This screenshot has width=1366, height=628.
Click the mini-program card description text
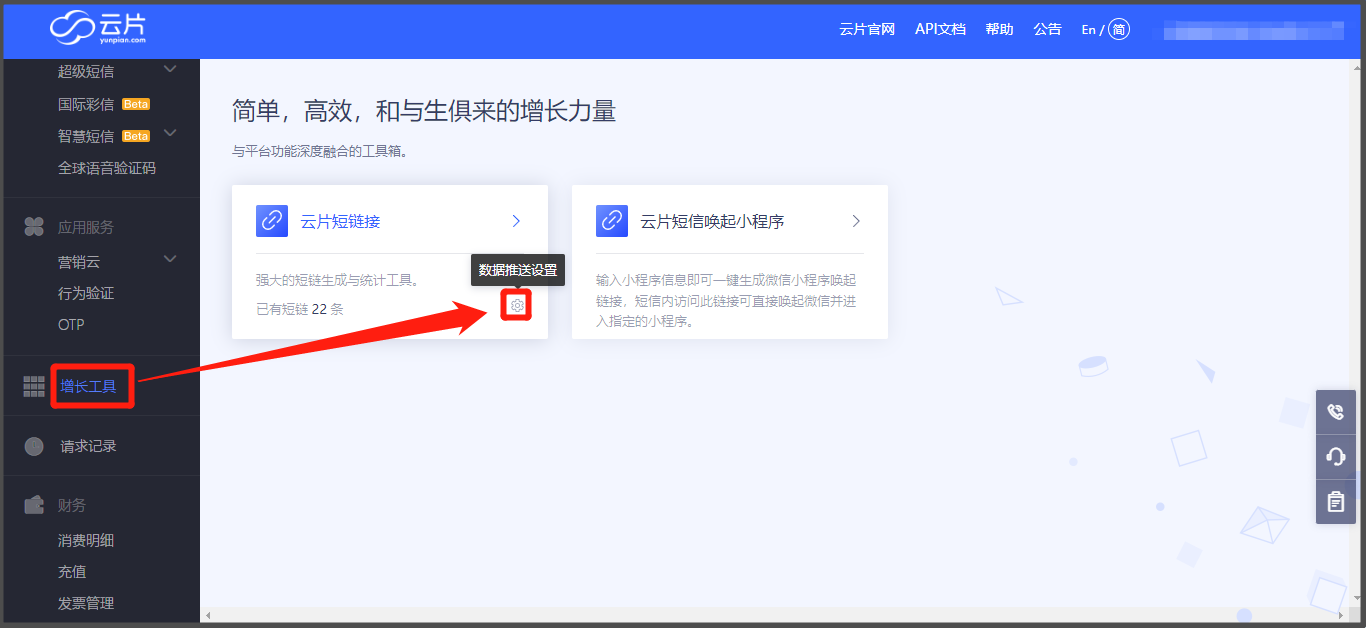pos(726,301)
